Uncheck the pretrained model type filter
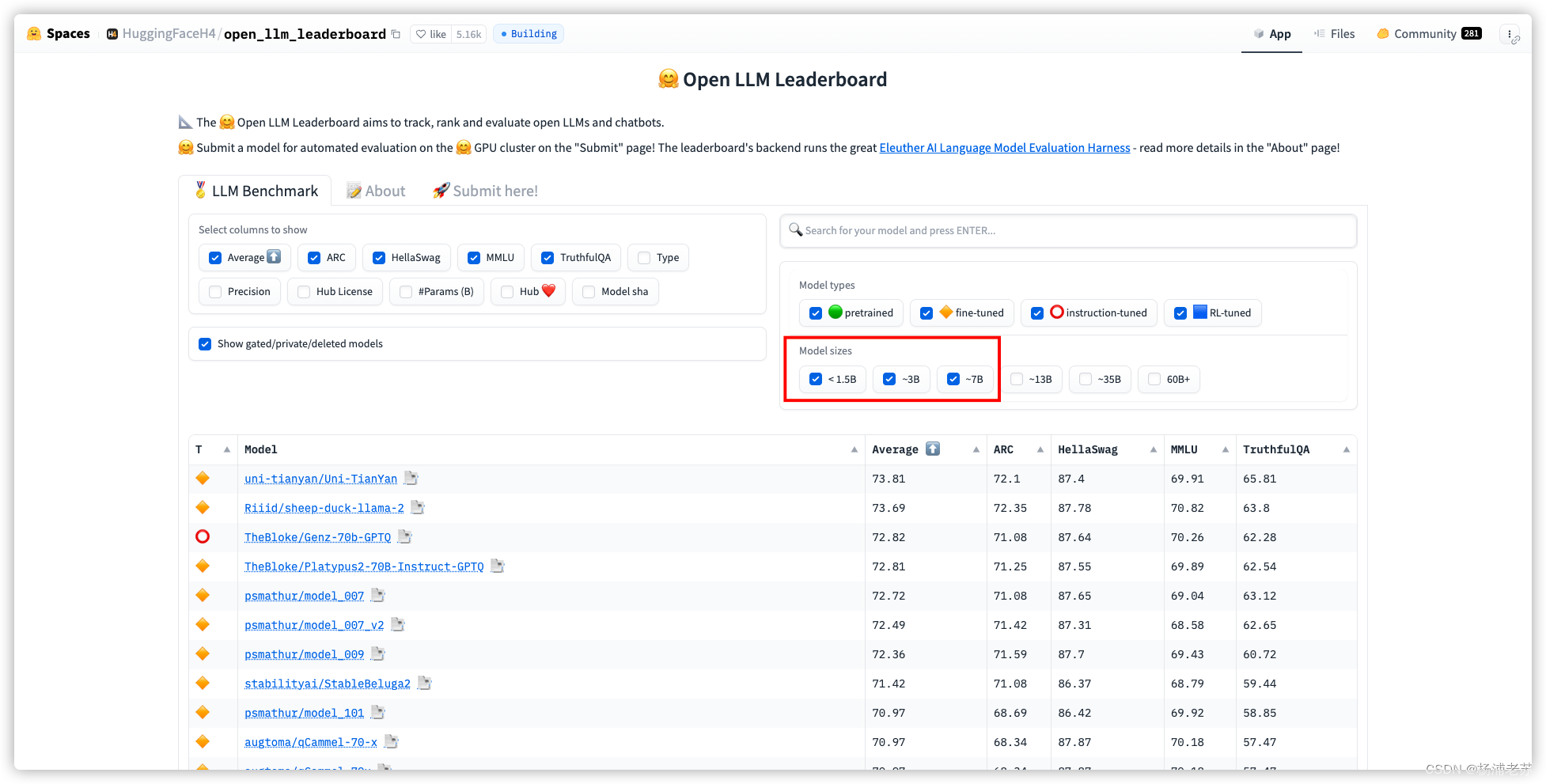 point(816,313)
